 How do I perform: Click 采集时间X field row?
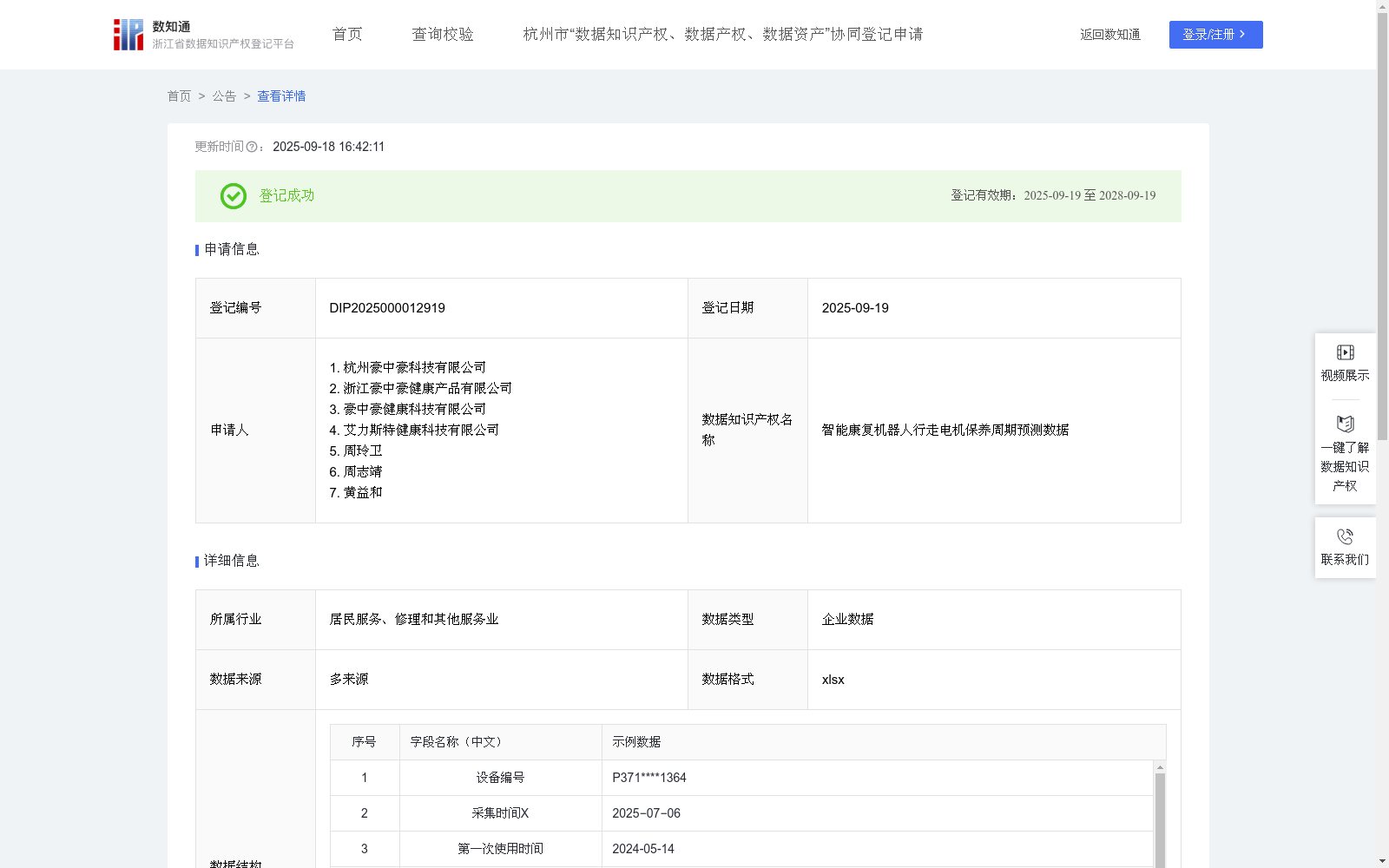click(742, 813)
